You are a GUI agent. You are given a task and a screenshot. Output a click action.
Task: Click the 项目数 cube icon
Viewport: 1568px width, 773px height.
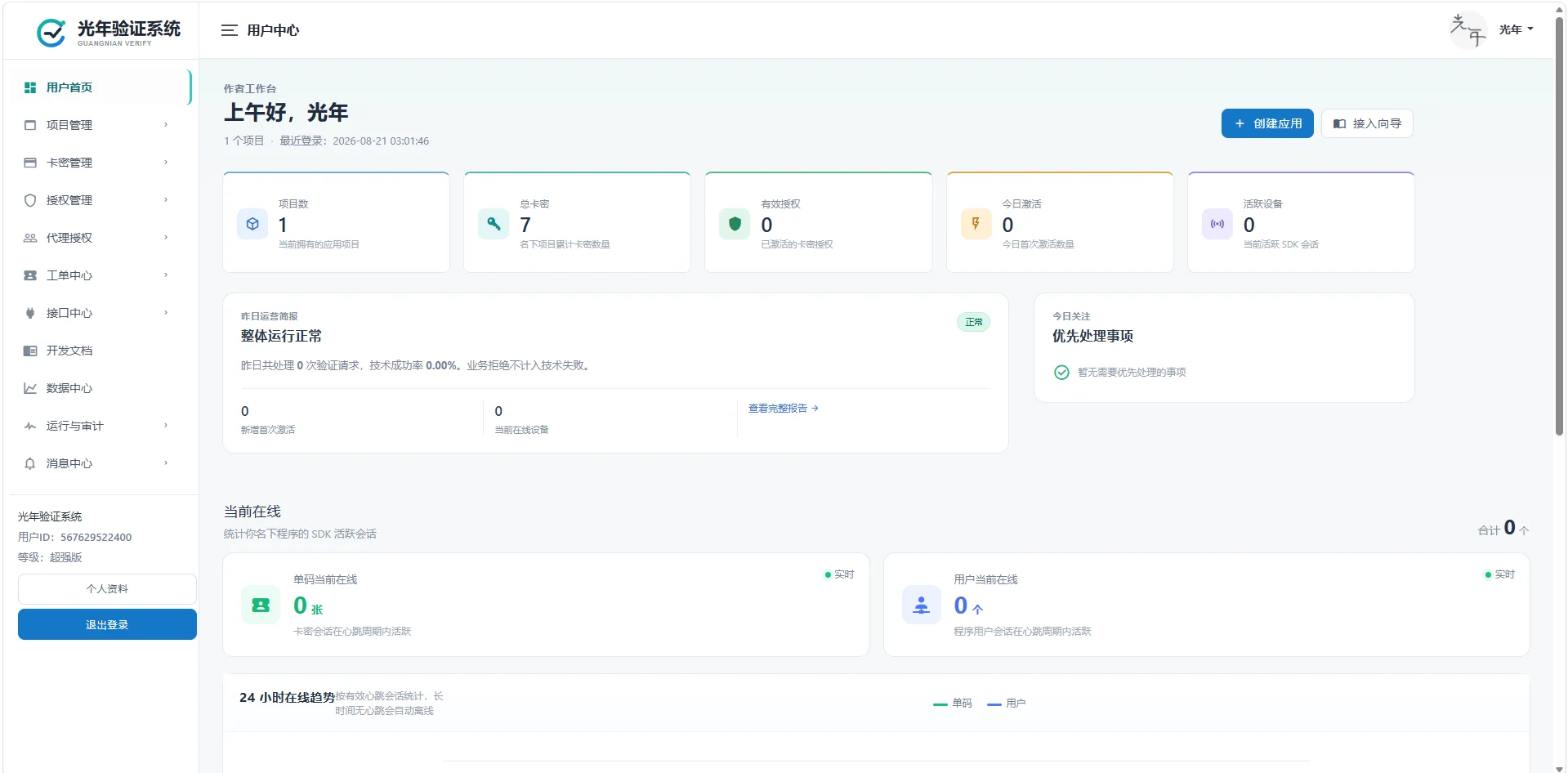tap(252, 224)
